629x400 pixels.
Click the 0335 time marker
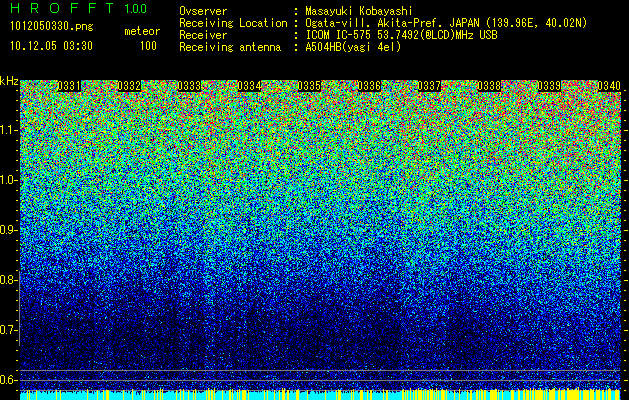[x=309, y=86]
